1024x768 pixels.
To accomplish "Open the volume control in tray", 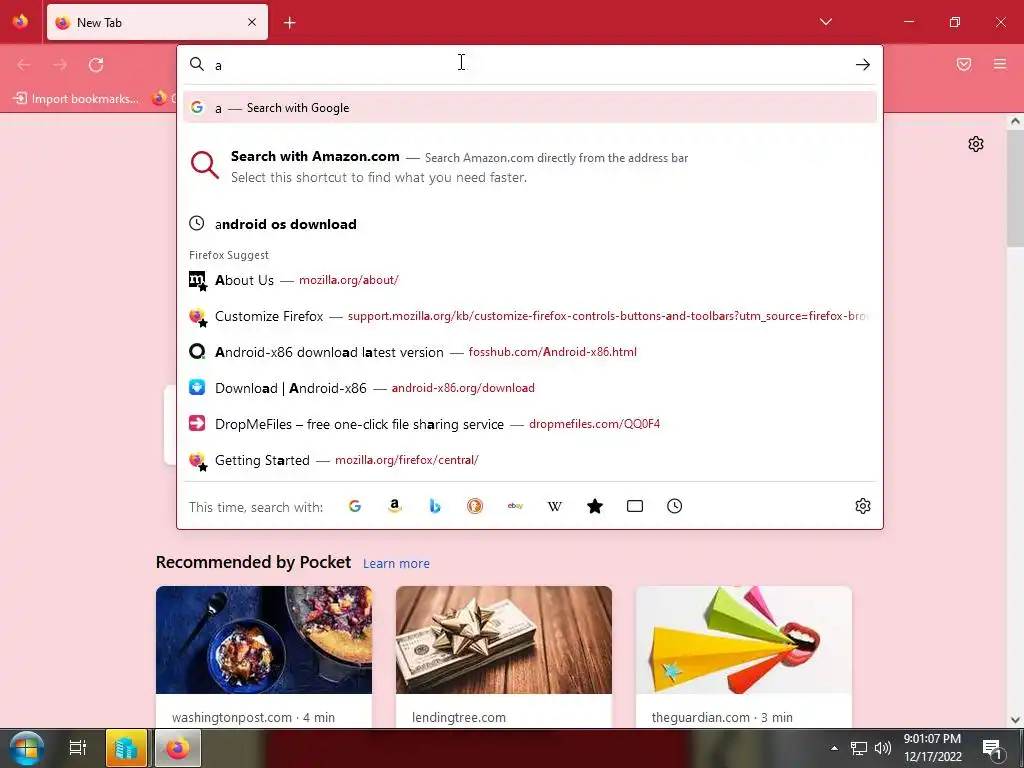I will (883, 748).
